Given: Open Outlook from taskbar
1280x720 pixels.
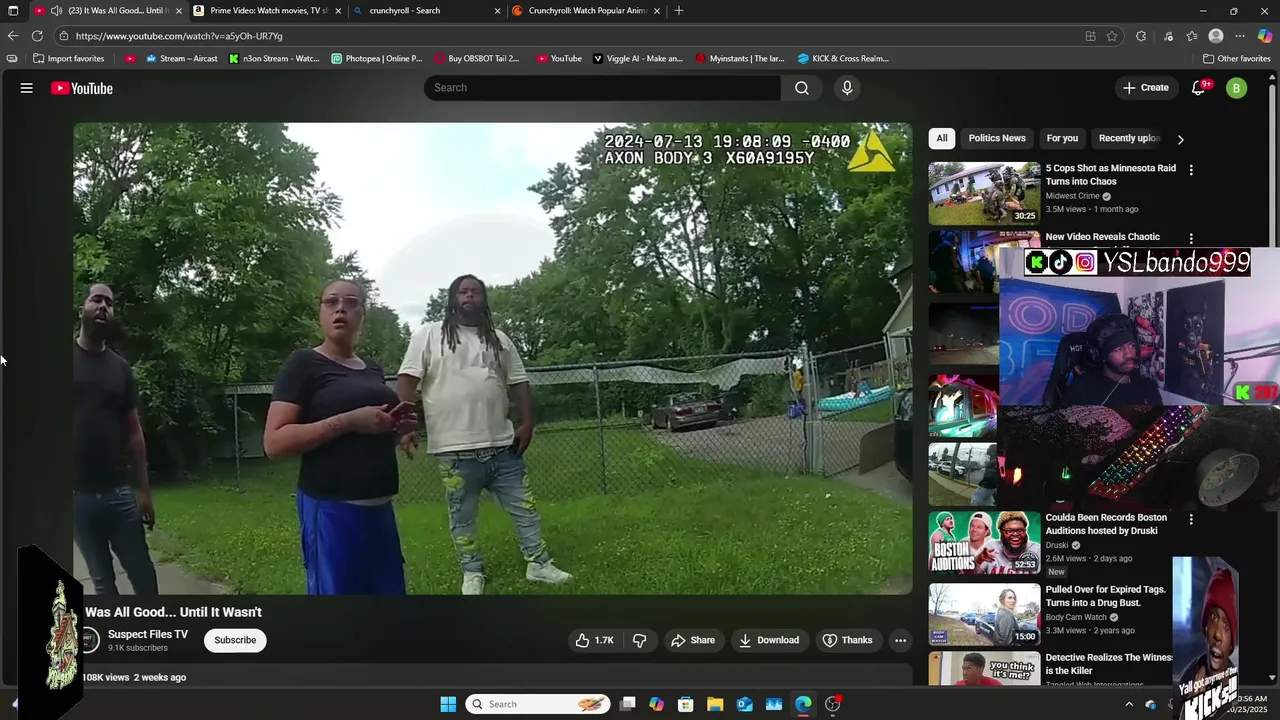Looking at the screenshot, I should coord(744,704).
